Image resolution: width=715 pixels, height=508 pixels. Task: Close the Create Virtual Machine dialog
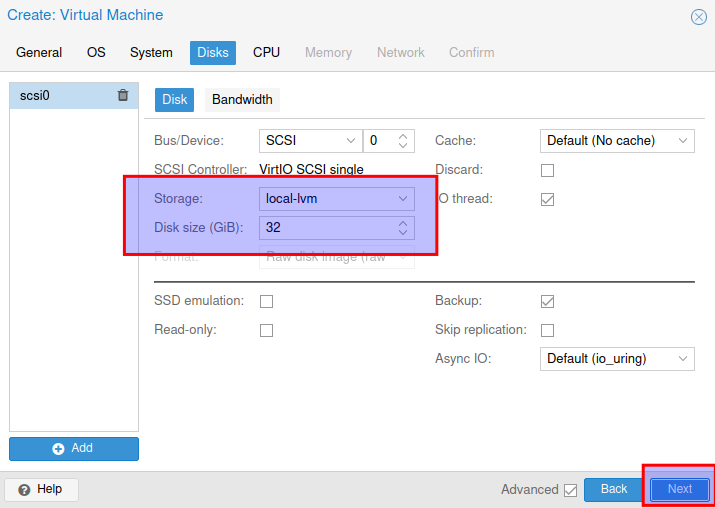coord(698,17)
